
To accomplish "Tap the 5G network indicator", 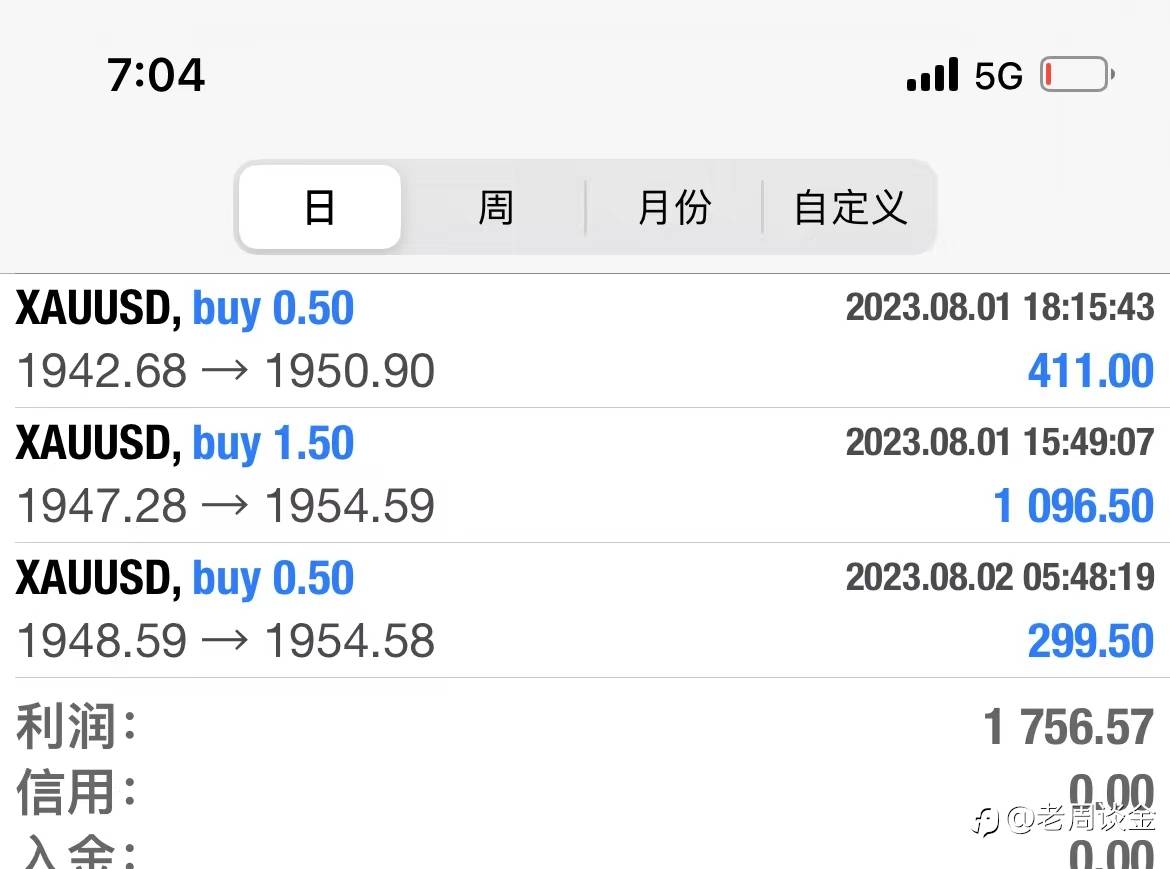I will click(998, 75).
